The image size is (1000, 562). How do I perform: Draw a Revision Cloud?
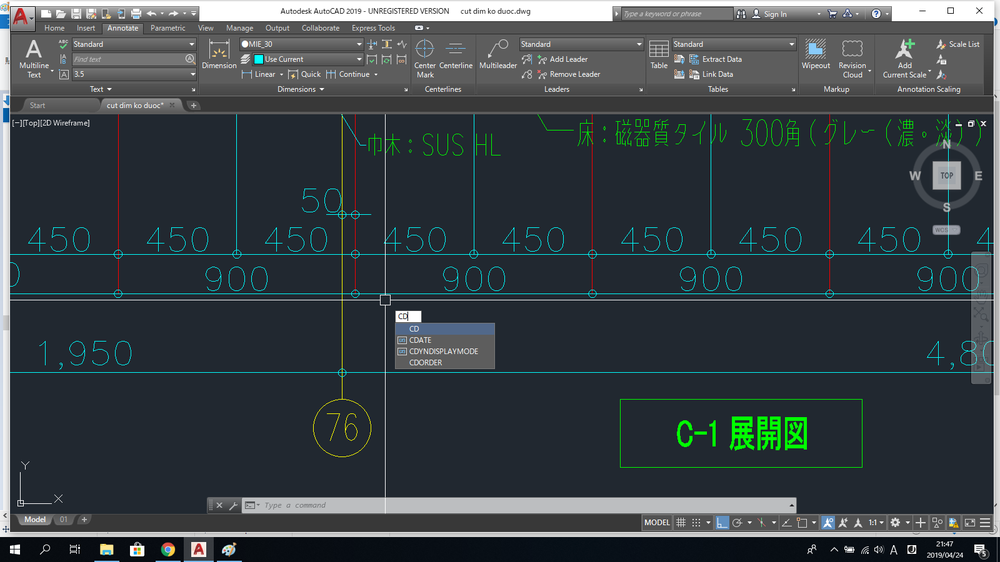[x=852, y=59]
